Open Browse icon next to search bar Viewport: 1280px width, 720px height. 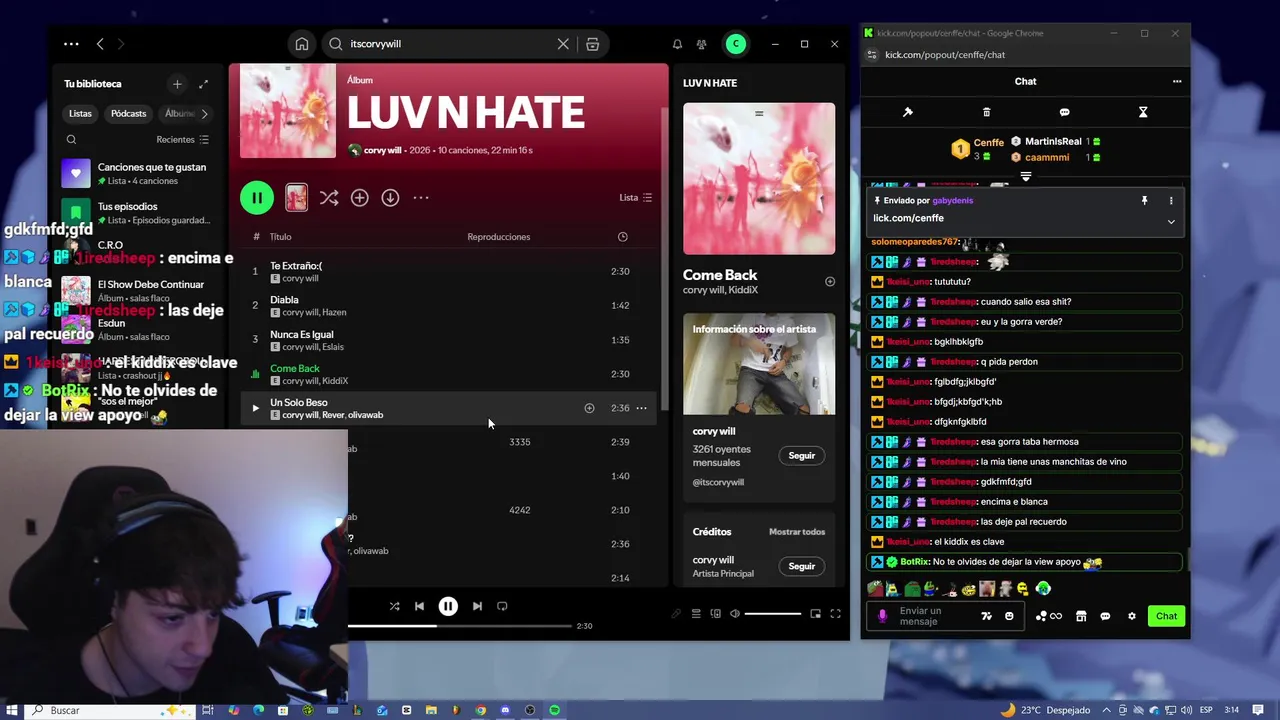click(593, 44)
